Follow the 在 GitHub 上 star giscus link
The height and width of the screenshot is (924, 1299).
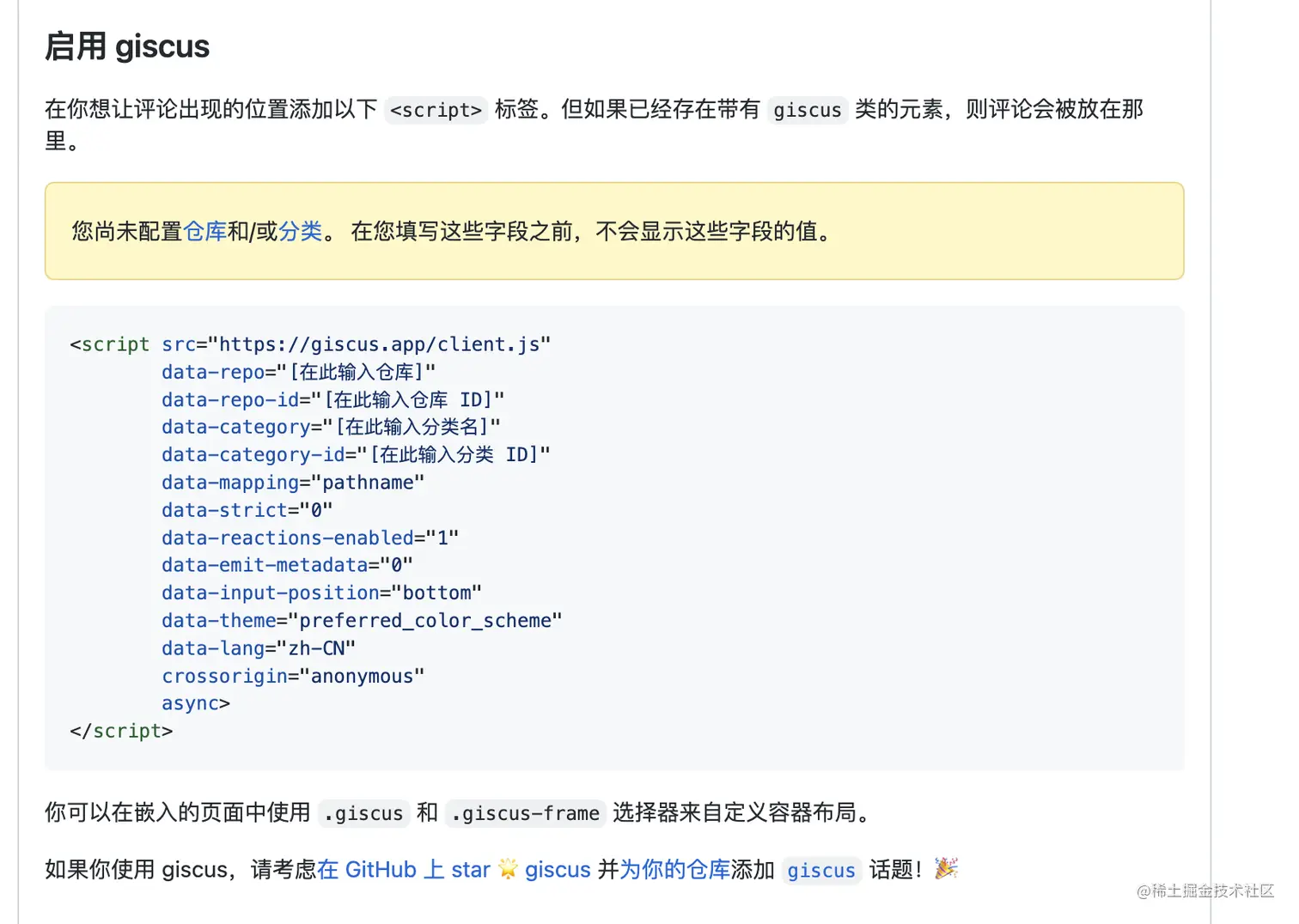404,869
